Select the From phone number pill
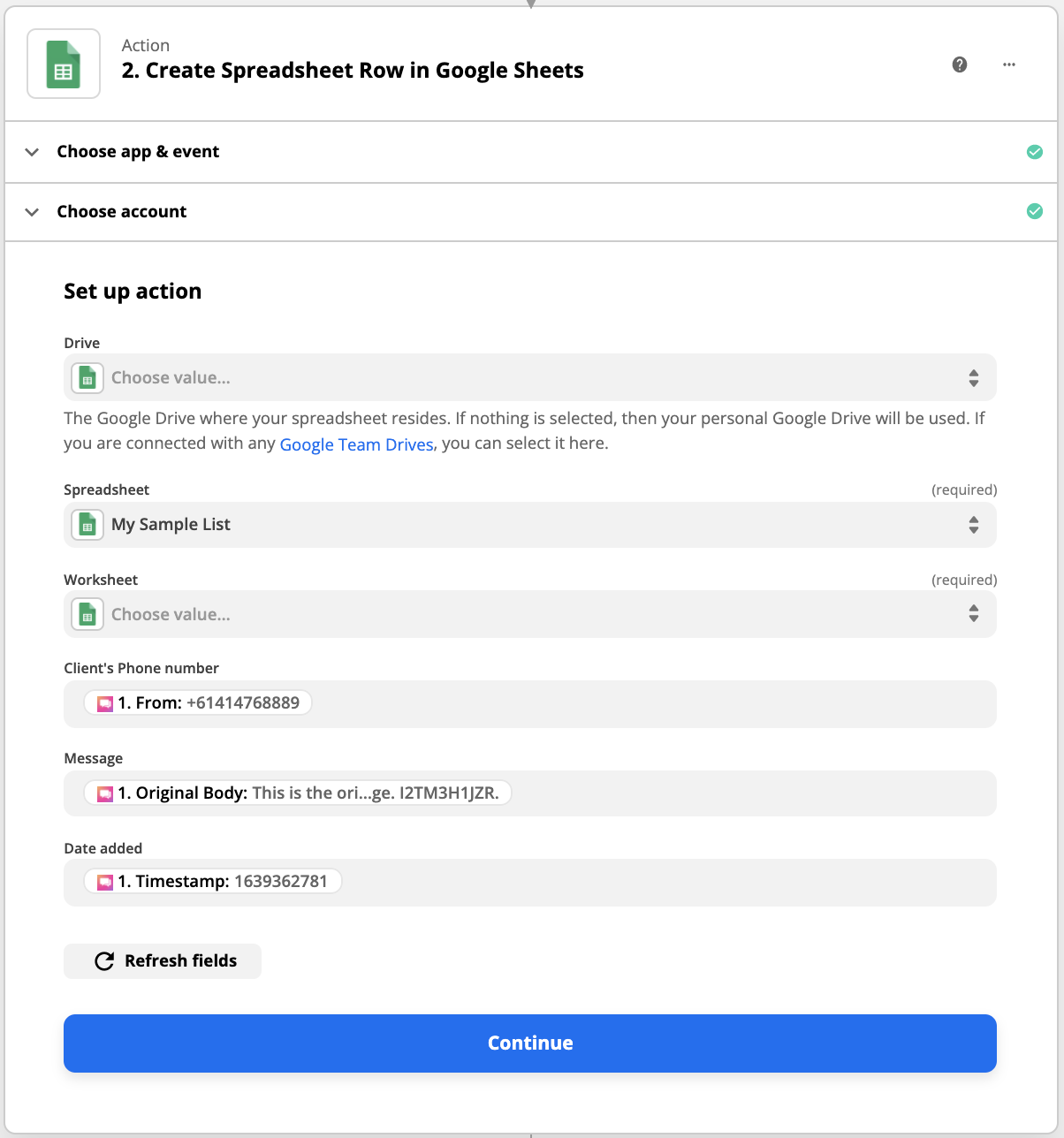 coord(198,703)
